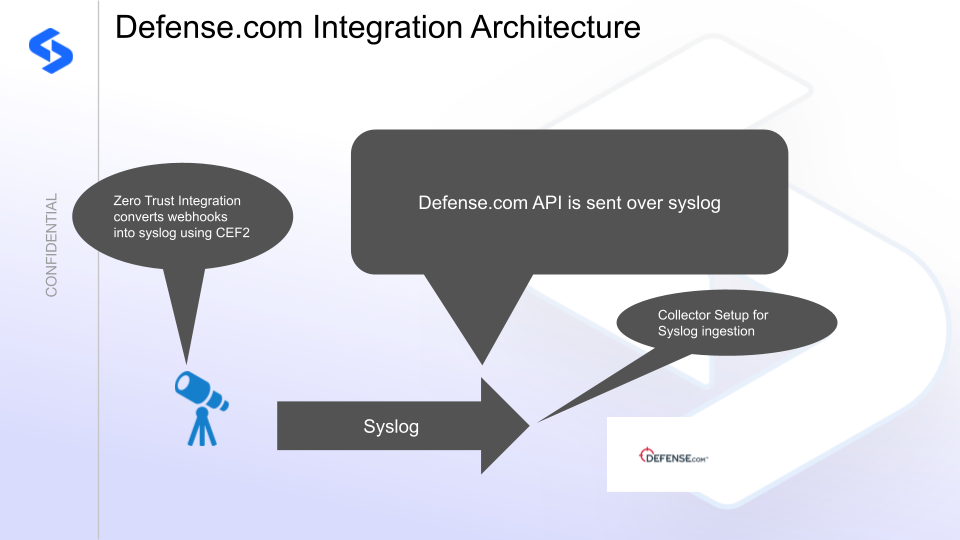The image size is (960, 540).
Task: Click the Syslog arrow's pointed arrowhead
Action: [x=508, y=426]
